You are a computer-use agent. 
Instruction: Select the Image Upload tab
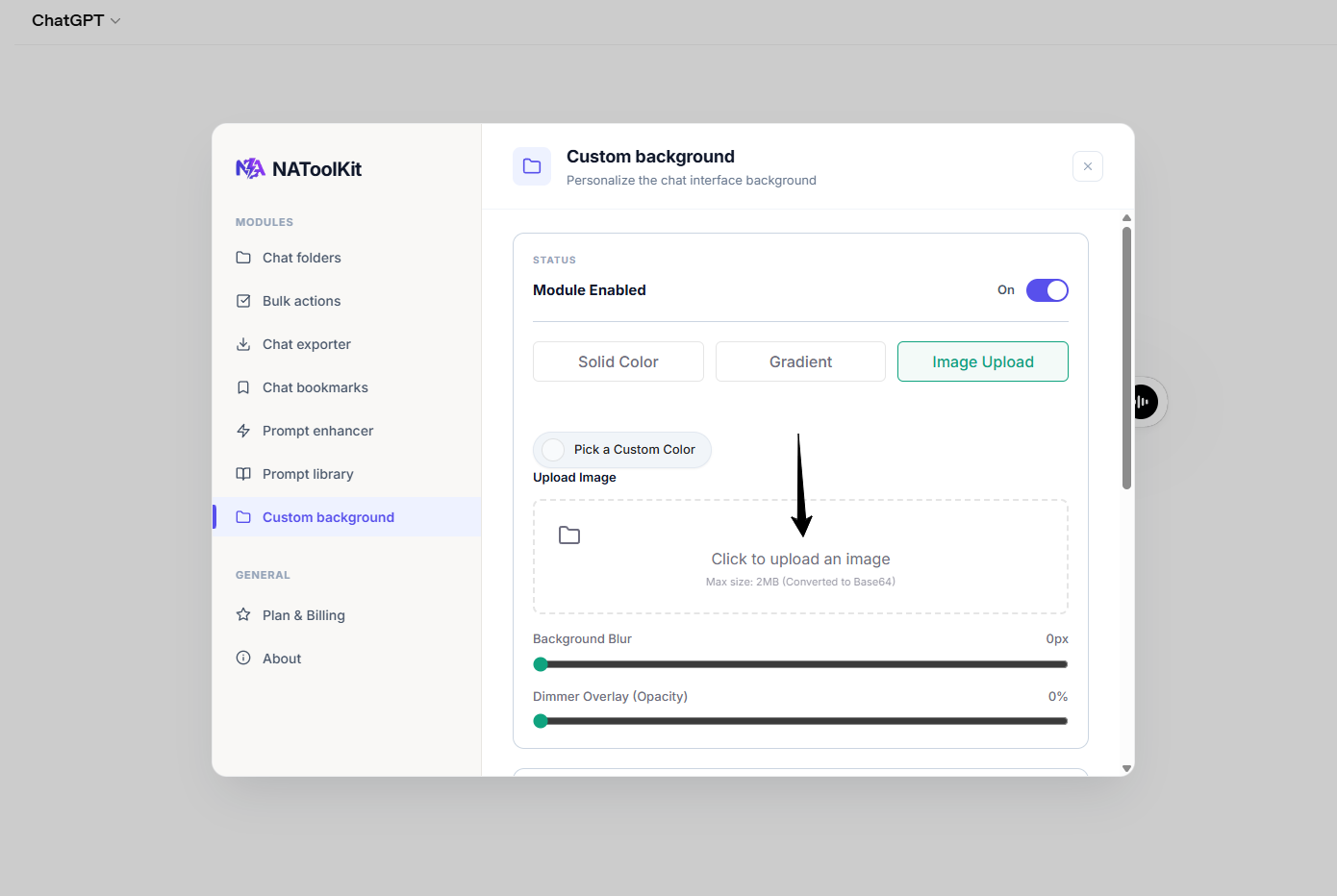pos(983,361)
